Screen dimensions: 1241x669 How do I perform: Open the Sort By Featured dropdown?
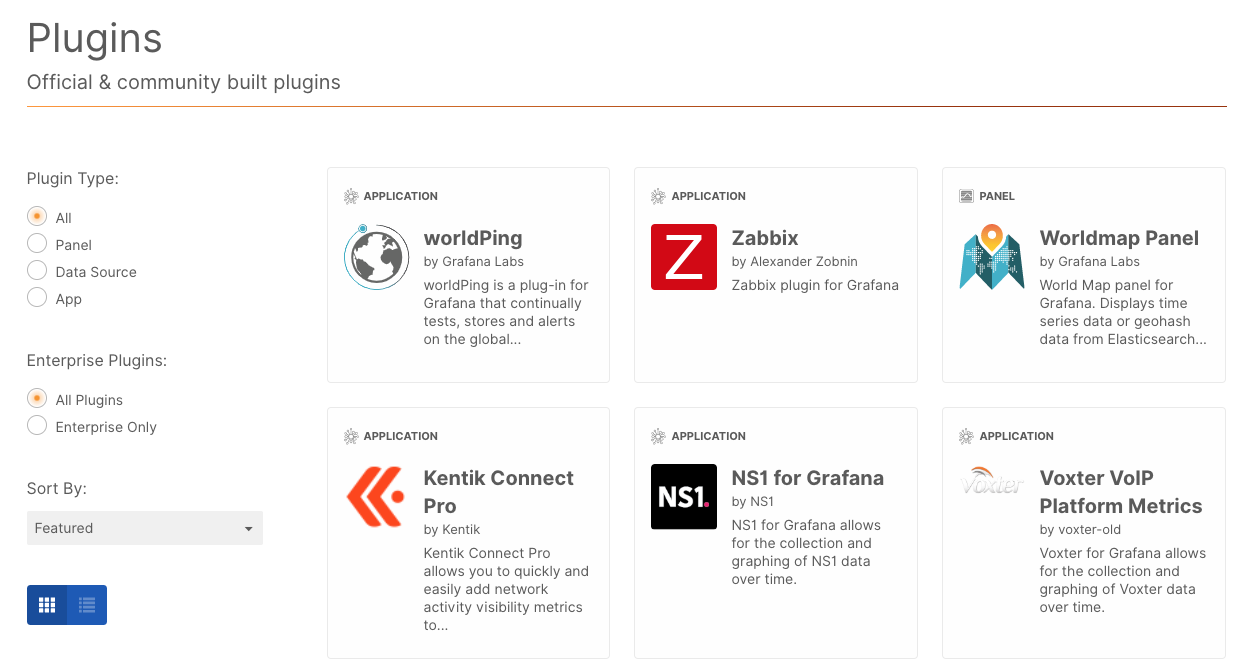[x=145, y=528]
